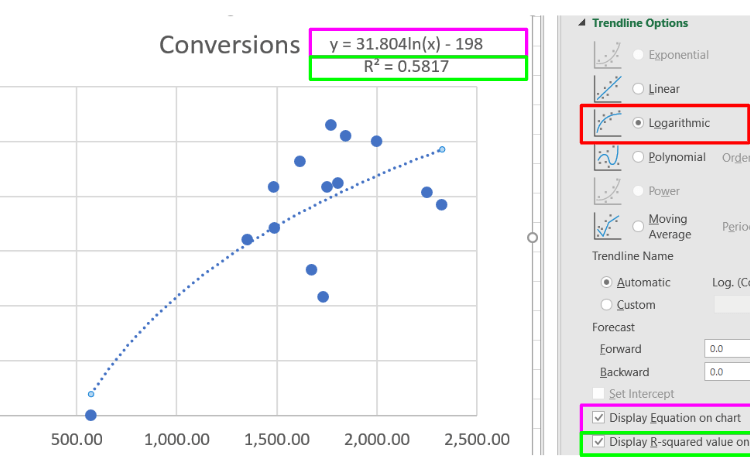Click the Polynomial trendline icon

point(607,157)
